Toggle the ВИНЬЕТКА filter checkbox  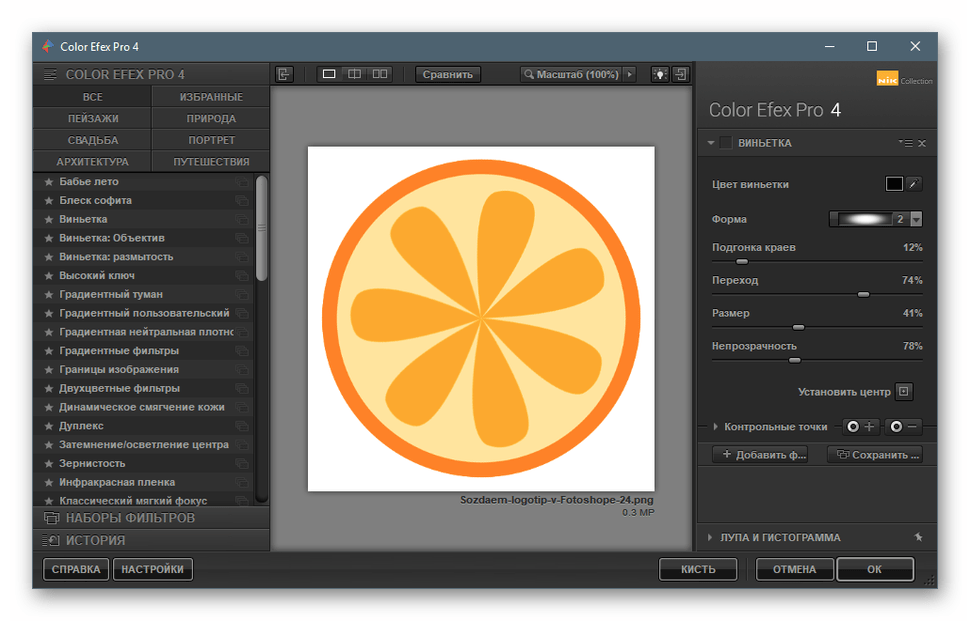click(726, 143)
